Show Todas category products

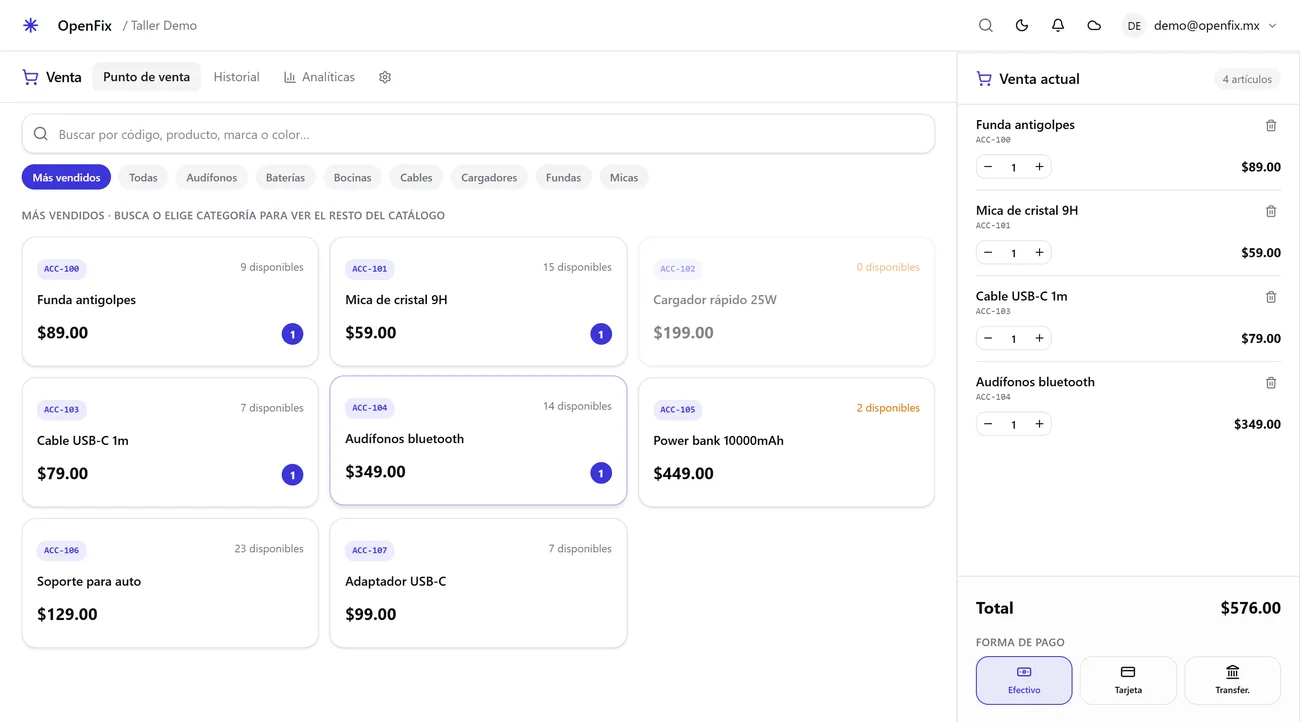143,178
